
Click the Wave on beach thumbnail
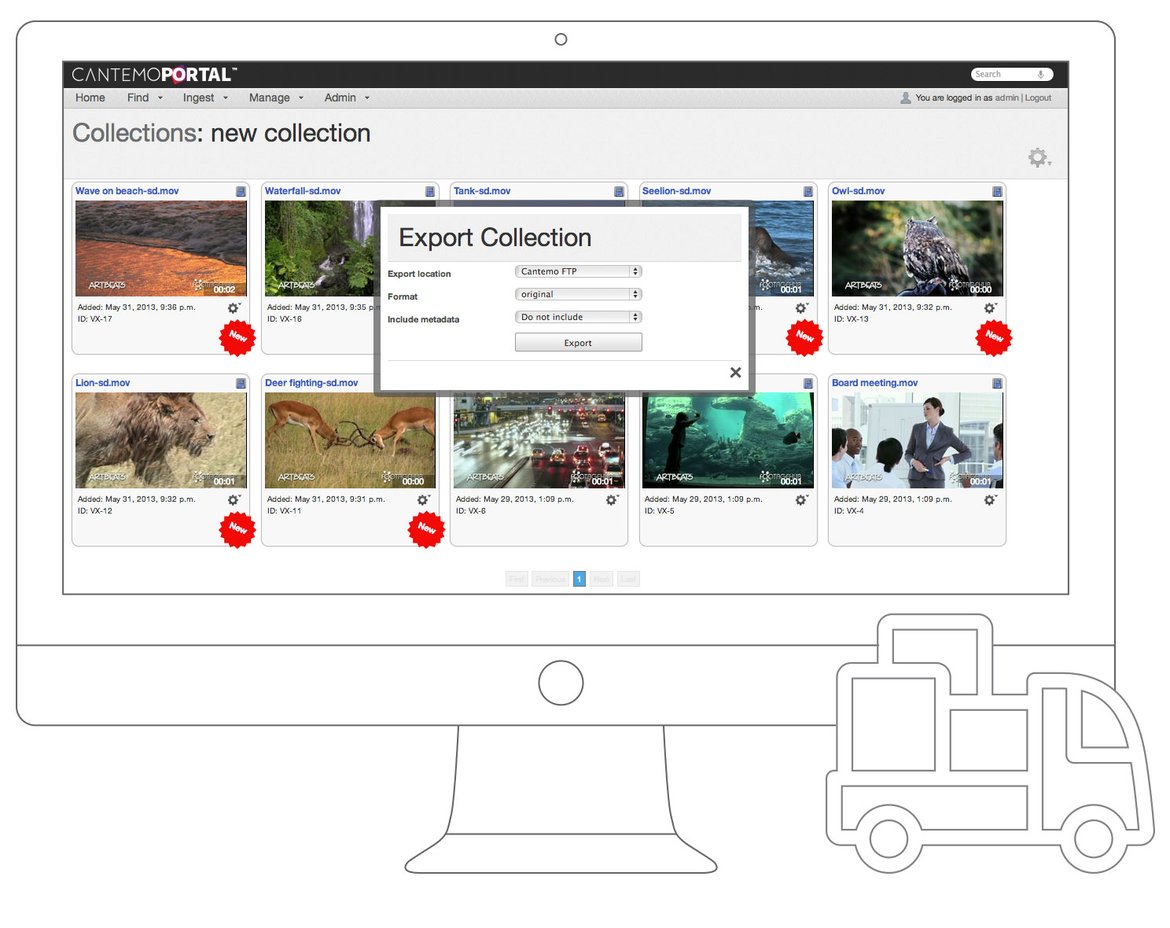(160, 248)
